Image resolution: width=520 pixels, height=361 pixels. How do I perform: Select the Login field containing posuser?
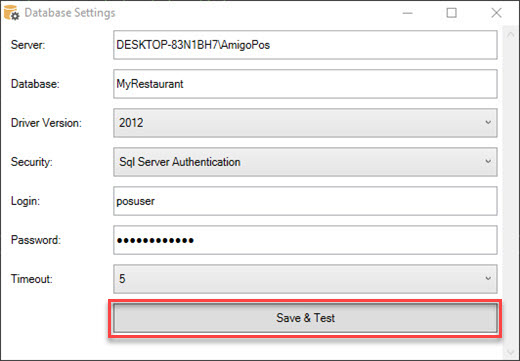305,201
